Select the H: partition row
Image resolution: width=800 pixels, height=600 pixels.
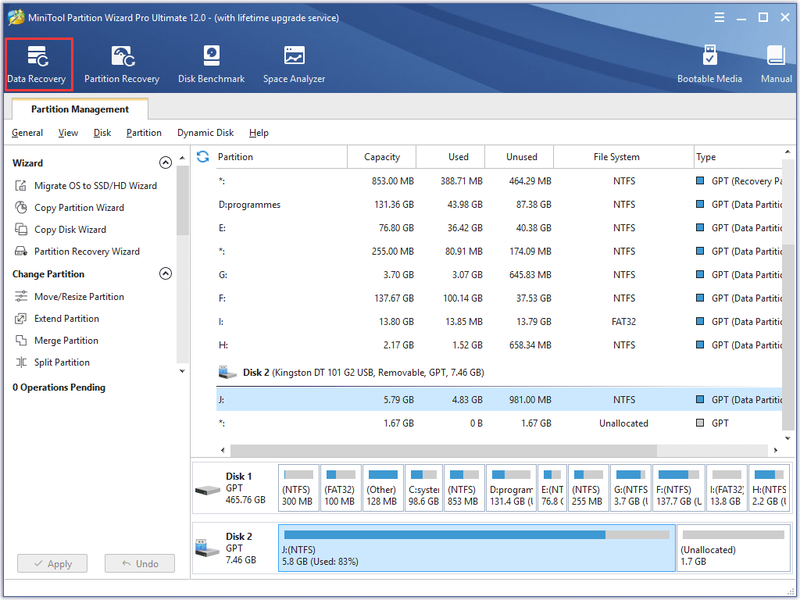[499, 345]
